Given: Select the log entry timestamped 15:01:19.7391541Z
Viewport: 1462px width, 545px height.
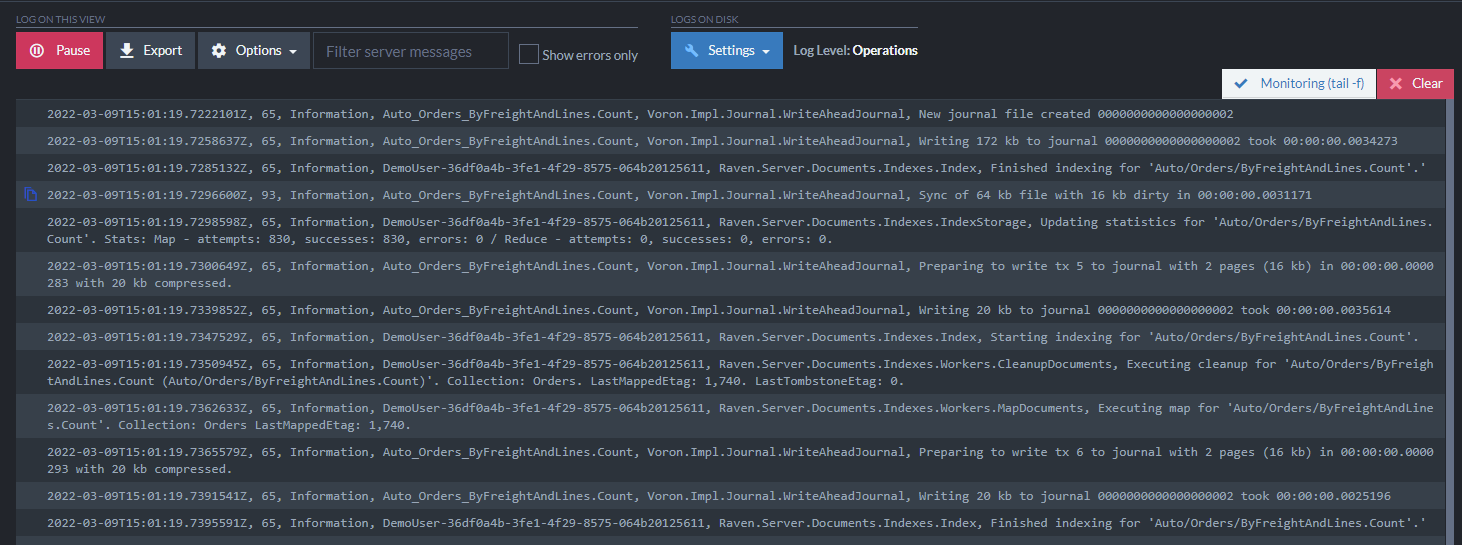Looking at the screenshot, I should pos(731,496).
